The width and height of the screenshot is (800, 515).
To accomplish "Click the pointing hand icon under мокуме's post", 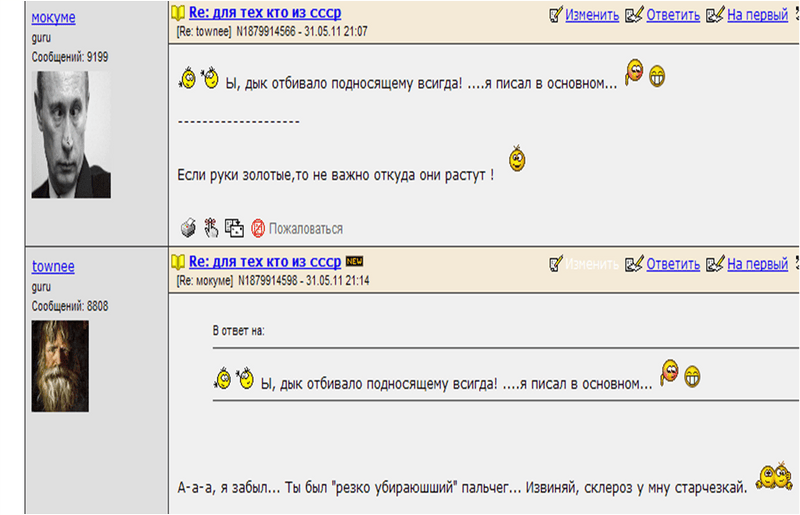I will click(x=211, y=228).
